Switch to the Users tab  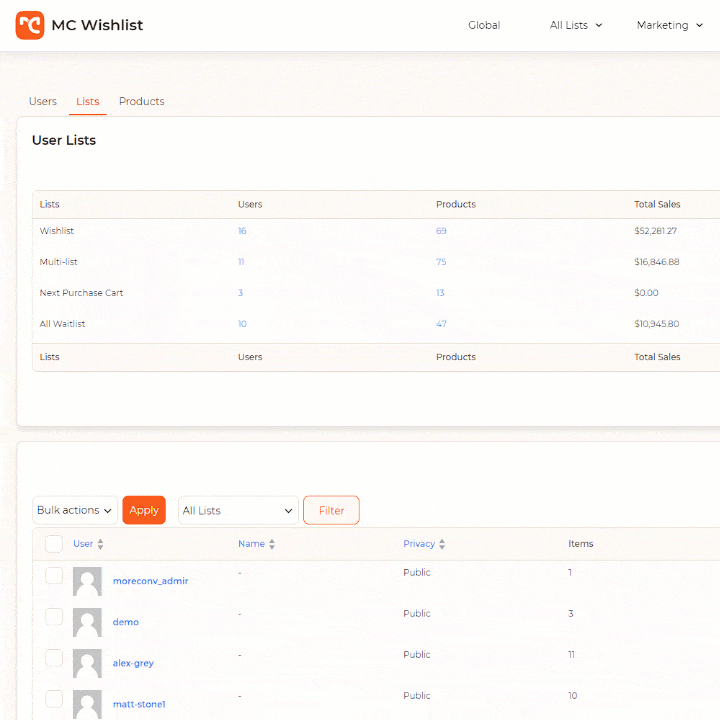coord(43,101)
